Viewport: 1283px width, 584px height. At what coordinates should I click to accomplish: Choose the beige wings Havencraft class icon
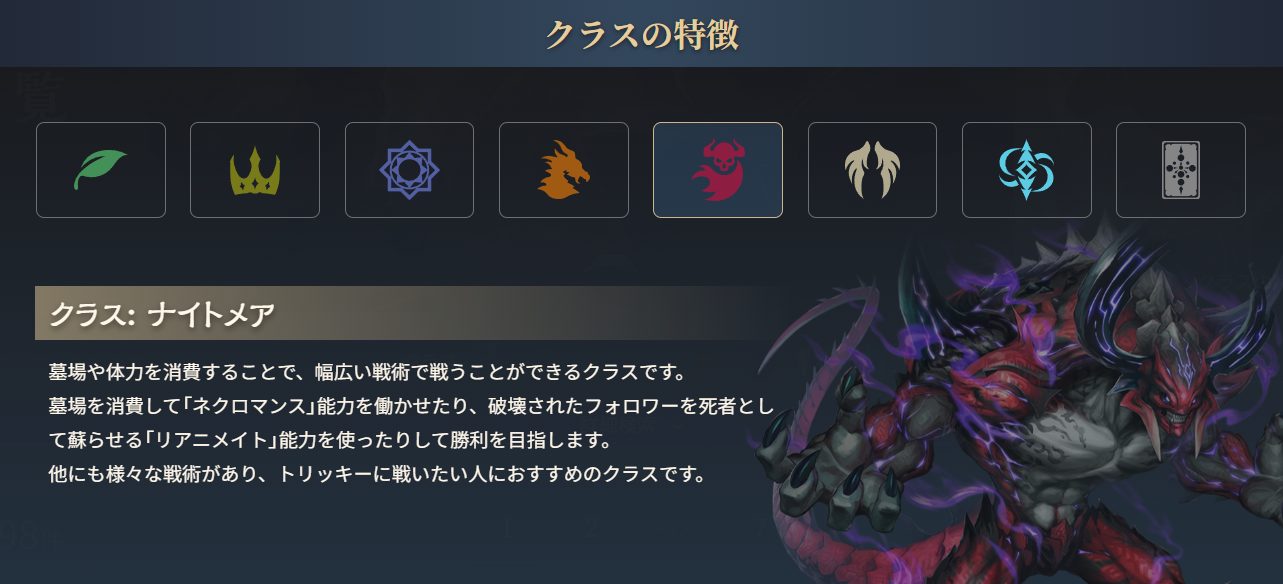[872, 170]
